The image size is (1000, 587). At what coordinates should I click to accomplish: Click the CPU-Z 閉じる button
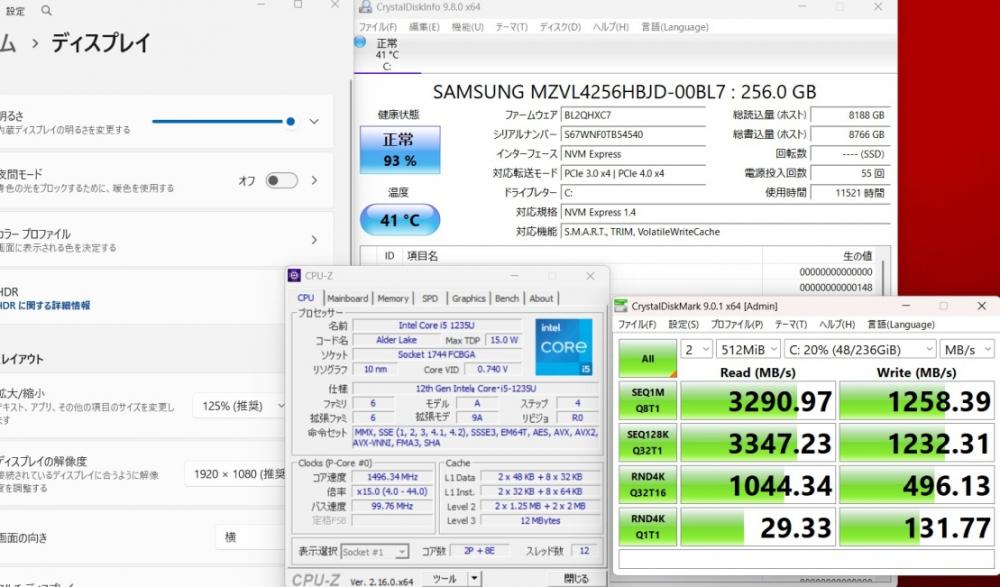(x=577, y=579)
